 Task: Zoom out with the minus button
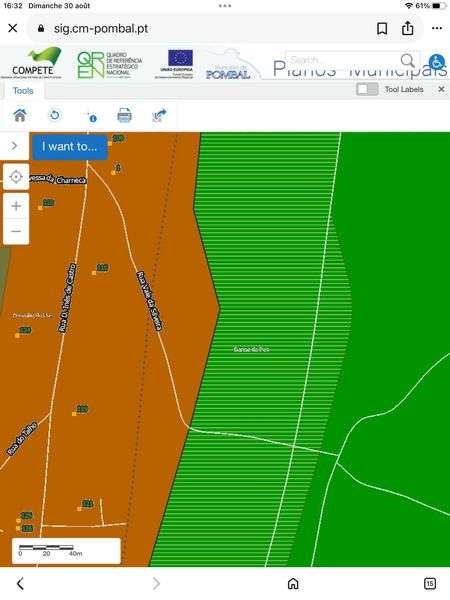pyautogui.click(x=16, y=231)
